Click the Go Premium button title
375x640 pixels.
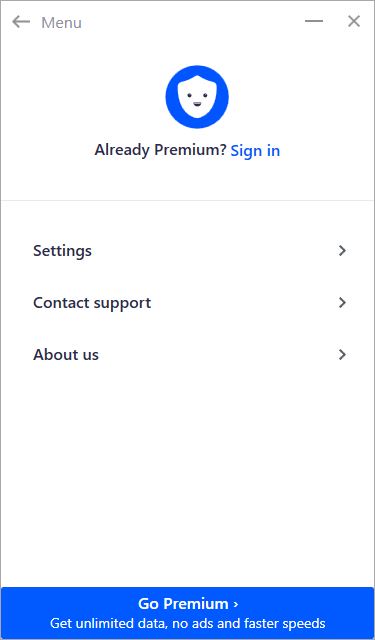click(x=183, y=604)
